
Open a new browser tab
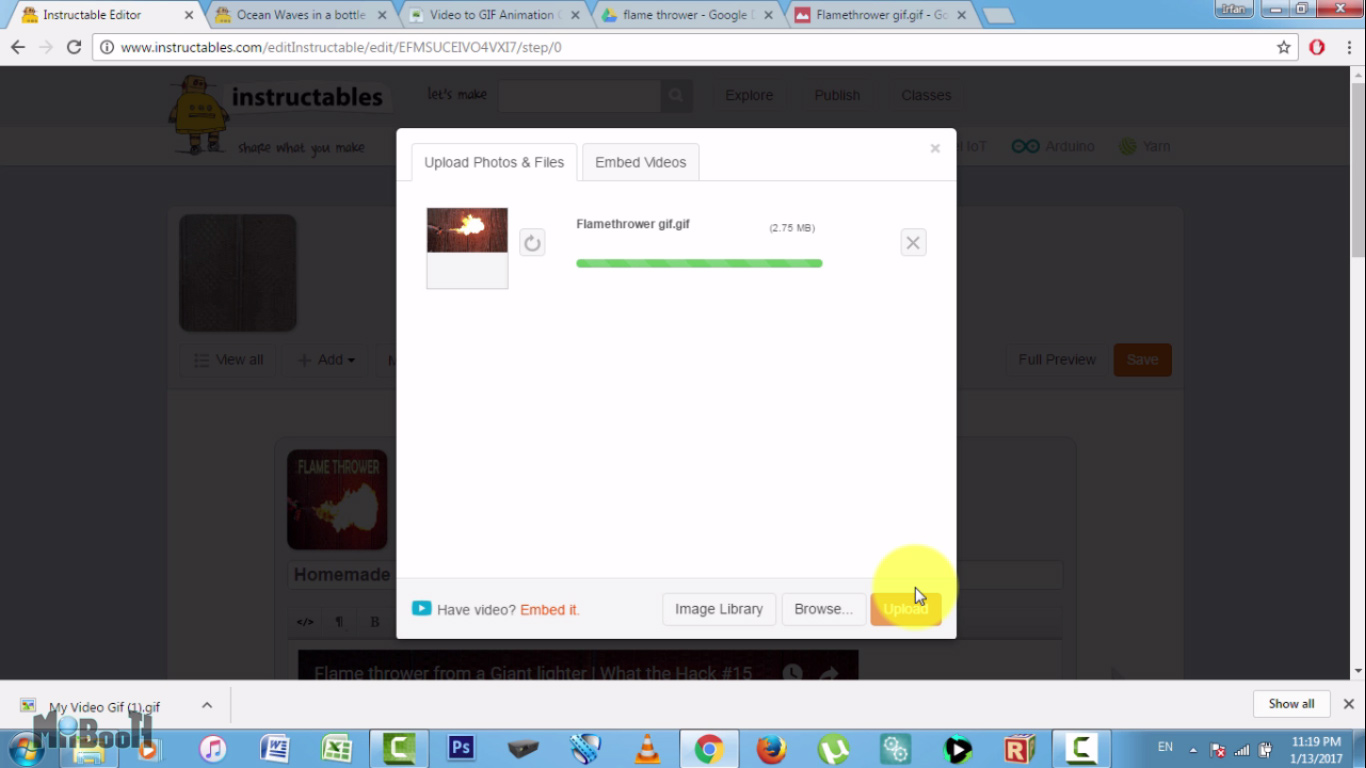click(x=997, y=15)
